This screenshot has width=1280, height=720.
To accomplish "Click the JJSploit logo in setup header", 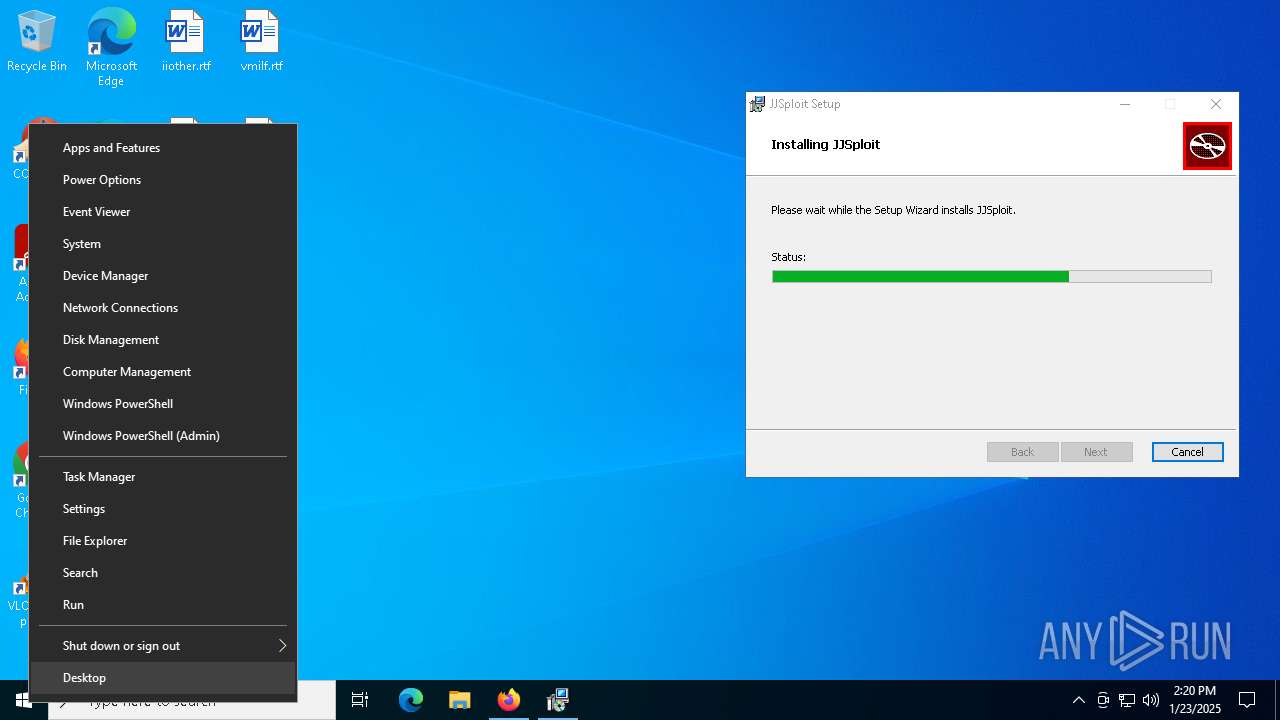I will (x=1207, y=146).
